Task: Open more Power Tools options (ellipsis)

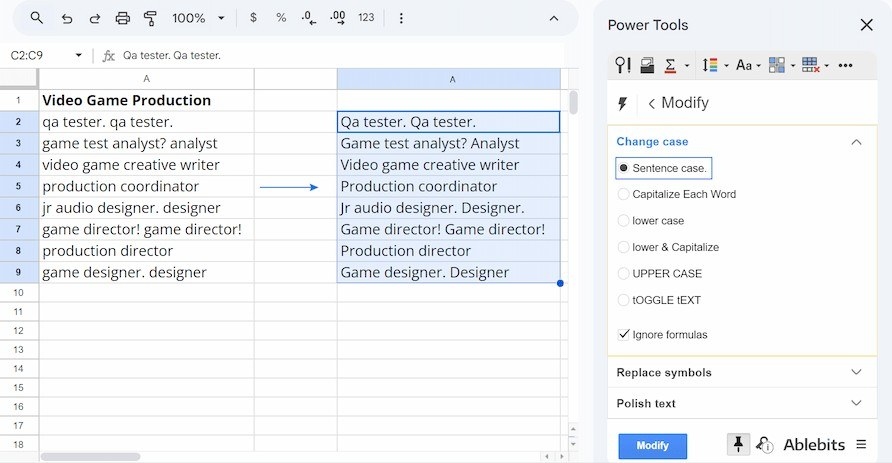Action: (x=845, y=65)
